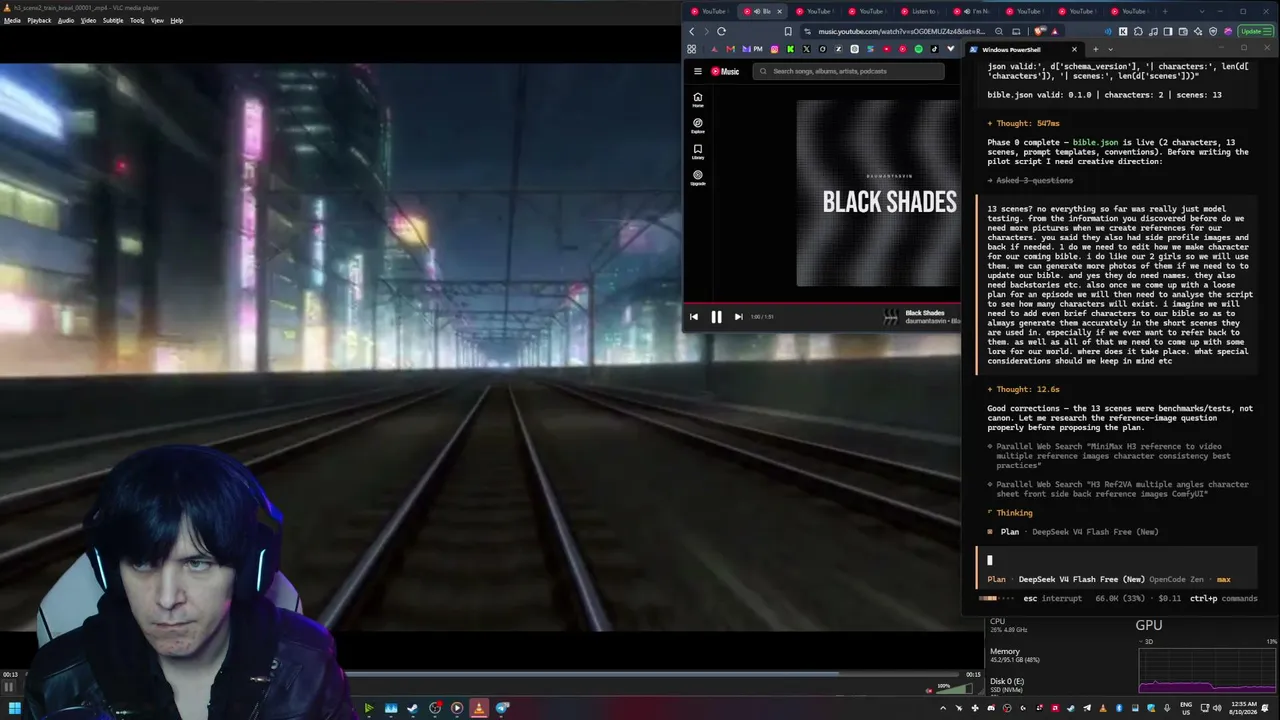Image resolution: width=1280 pixels, height=720 pixels.
Task: Open Steam from the taskbar
Action: 413,708
